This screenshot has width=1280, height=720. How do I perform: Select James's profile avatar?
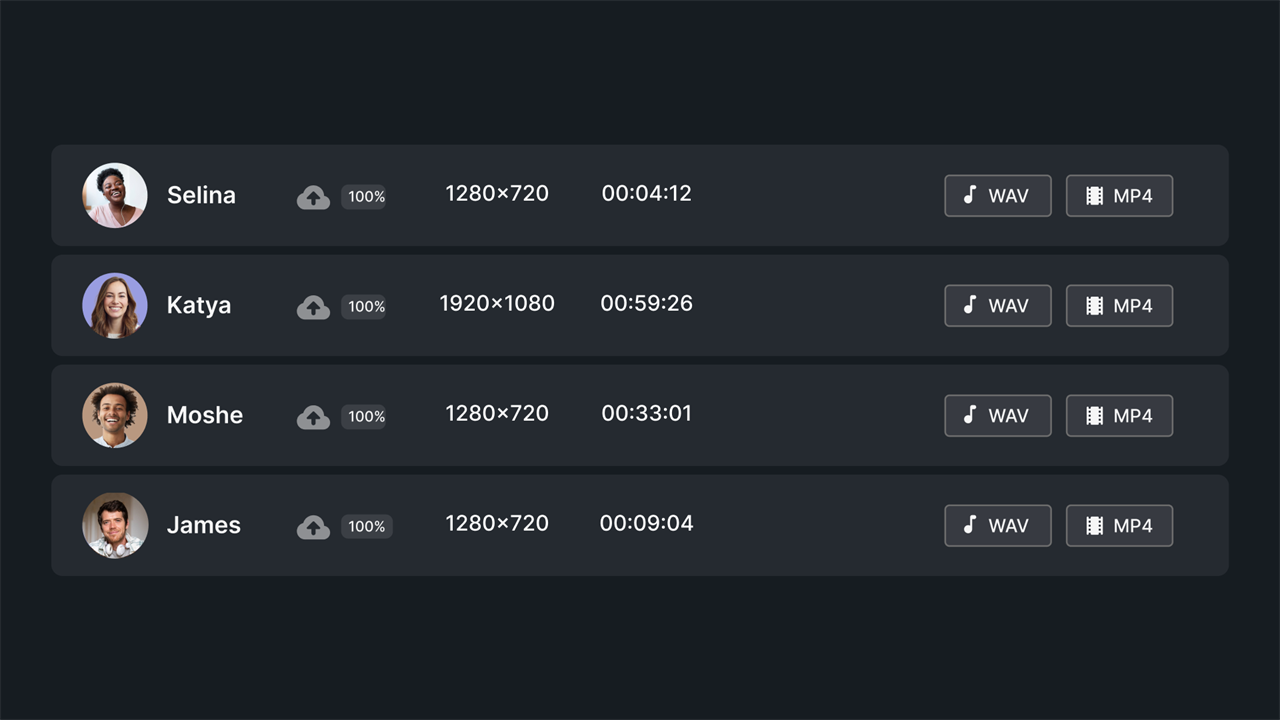(115, 525)
